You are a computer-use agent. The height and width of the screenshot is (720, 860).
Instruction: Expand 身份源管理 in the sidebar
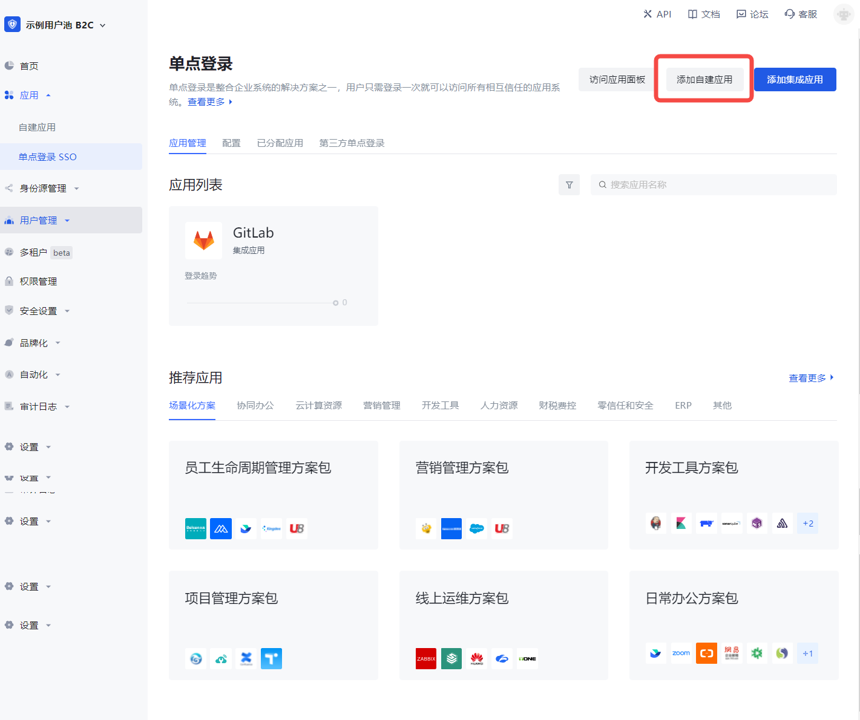pyautogui.click(x=44, y=188)
